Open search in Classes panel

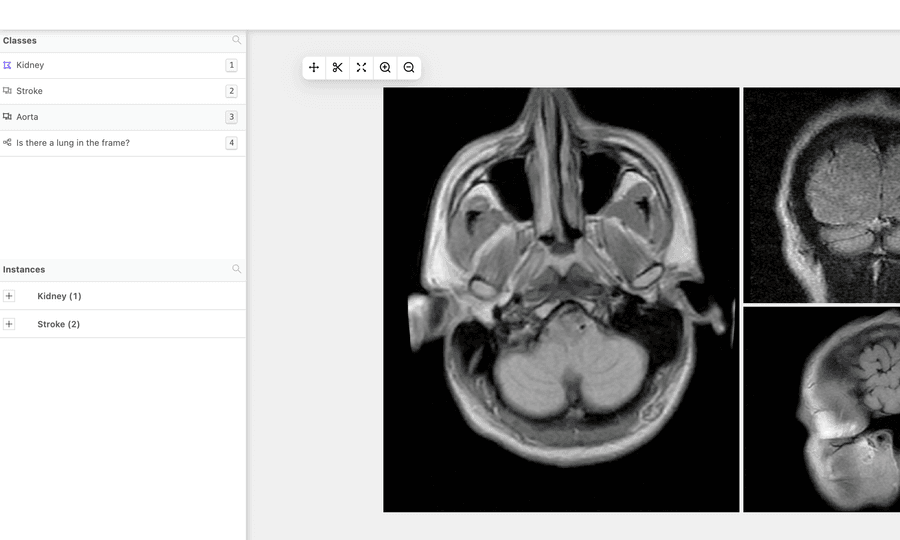pyautogui.click(x=236, y=40)
